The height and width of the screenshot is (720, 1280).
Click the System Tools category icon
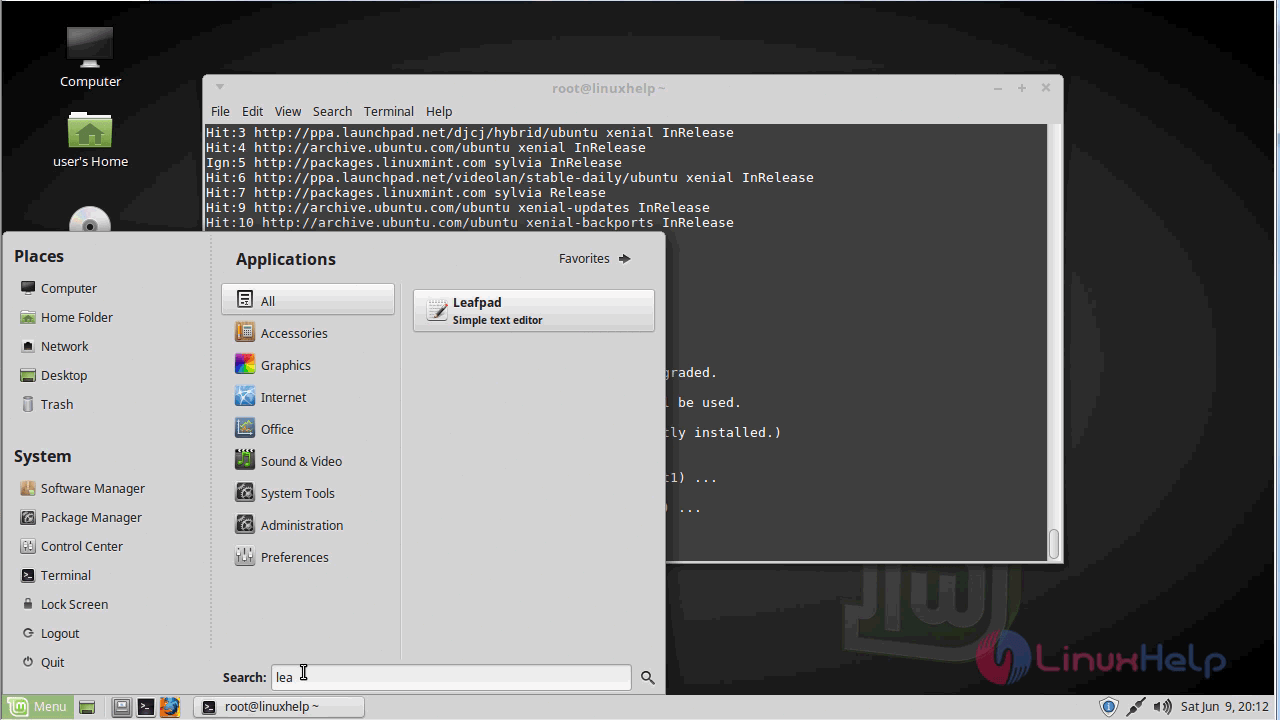pyautogui.click(x=244, y=492)
